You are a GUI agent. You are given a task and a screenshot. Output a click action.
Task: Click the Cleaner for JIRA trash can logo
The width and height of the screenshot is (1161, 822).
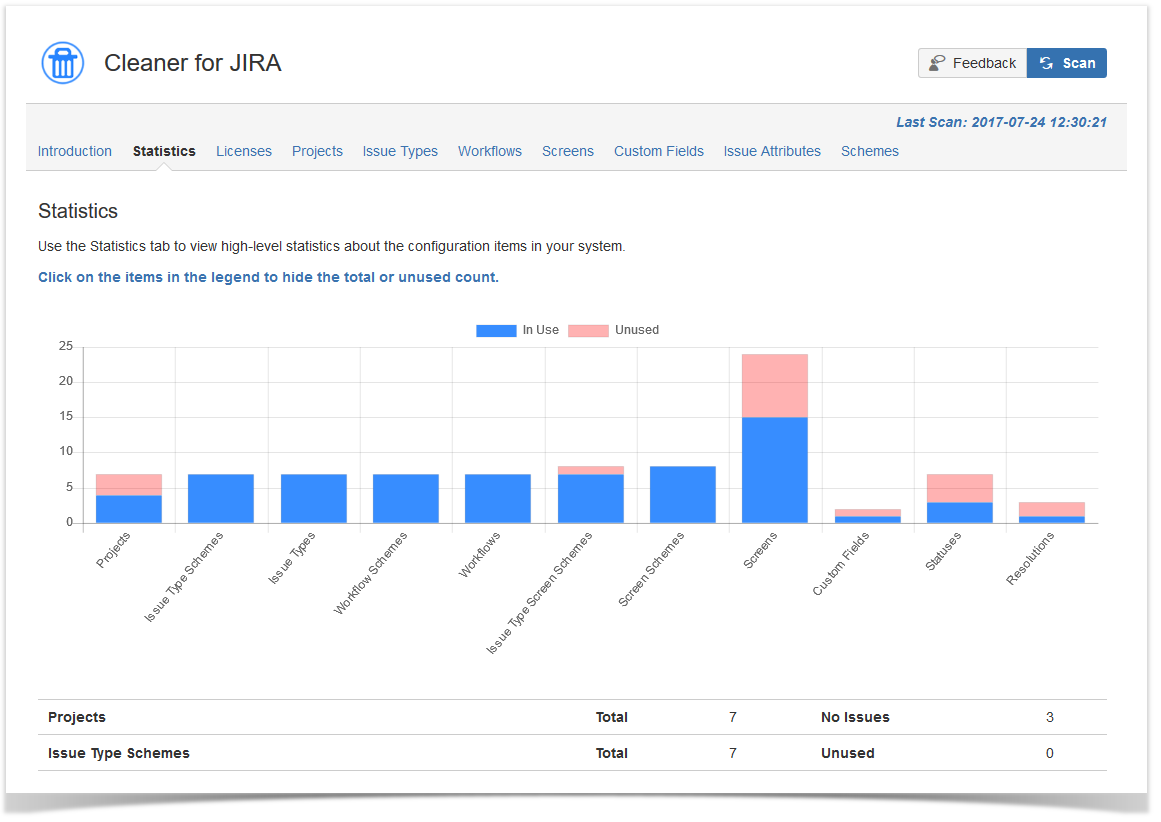point(63,63)
